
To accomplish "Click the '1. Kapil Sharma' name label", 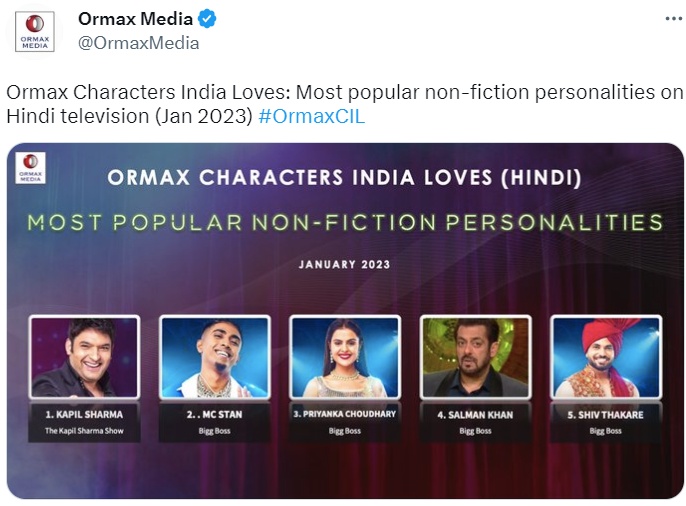I will [84, 413].
